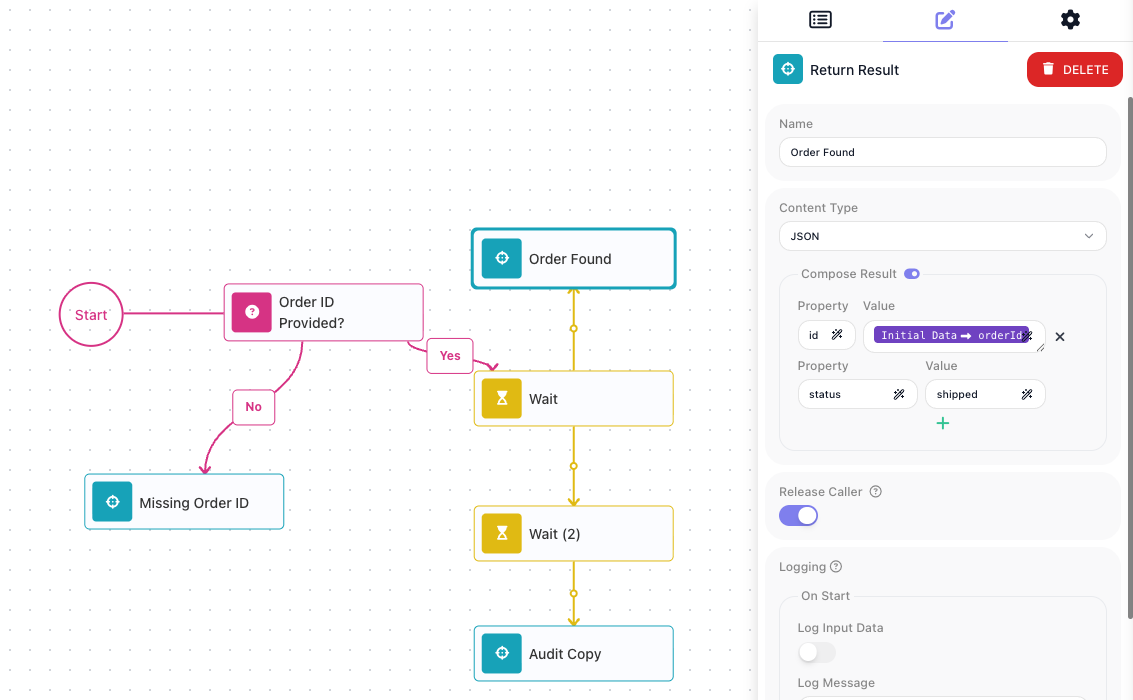Click the pink question mark icon on decision node
This screenshot has height=700, width=1133.
pos(251,312)
